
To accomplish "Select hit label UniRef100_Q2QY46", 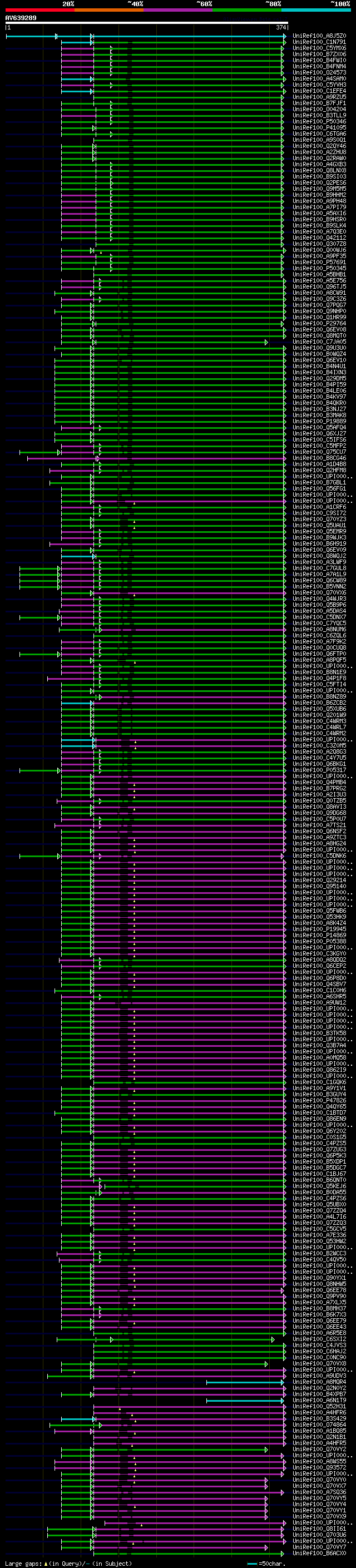I will click(319, 146).
